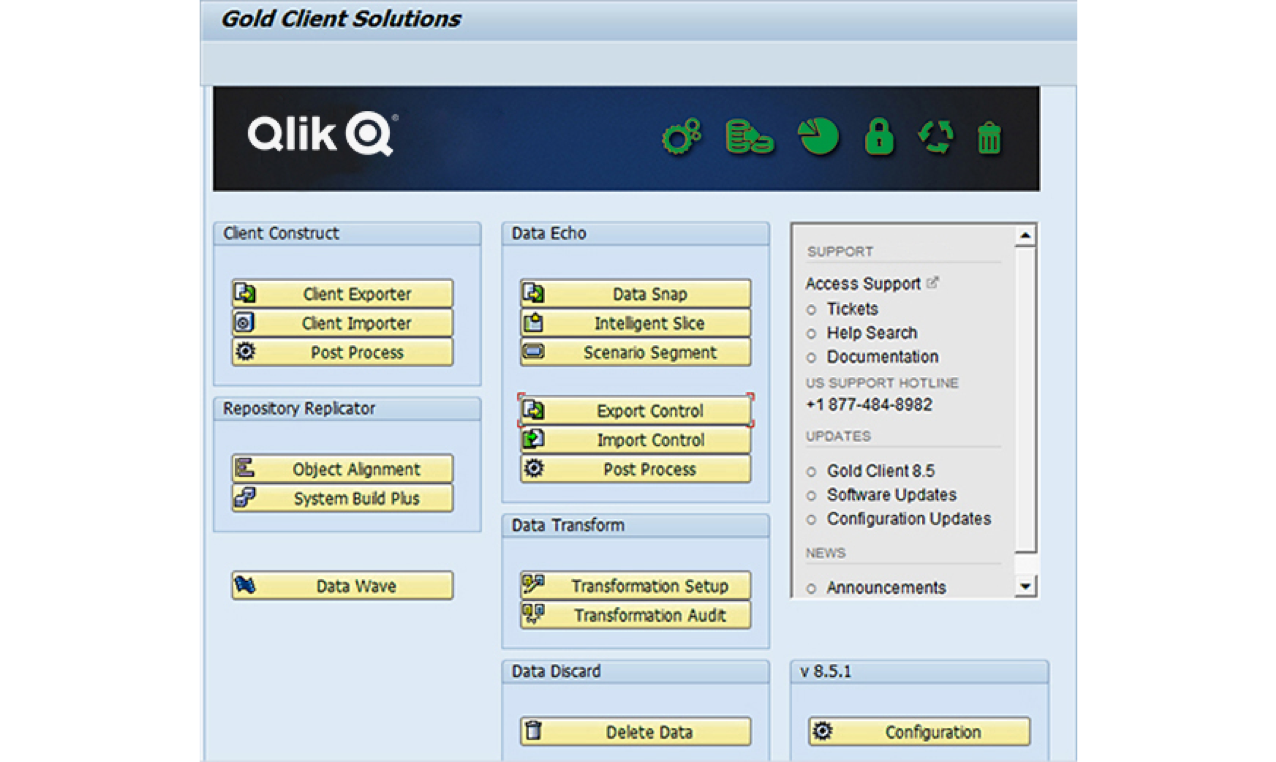Open Gold Client 8.5 update link
The image size is (1276, 762).
point(880,471)
